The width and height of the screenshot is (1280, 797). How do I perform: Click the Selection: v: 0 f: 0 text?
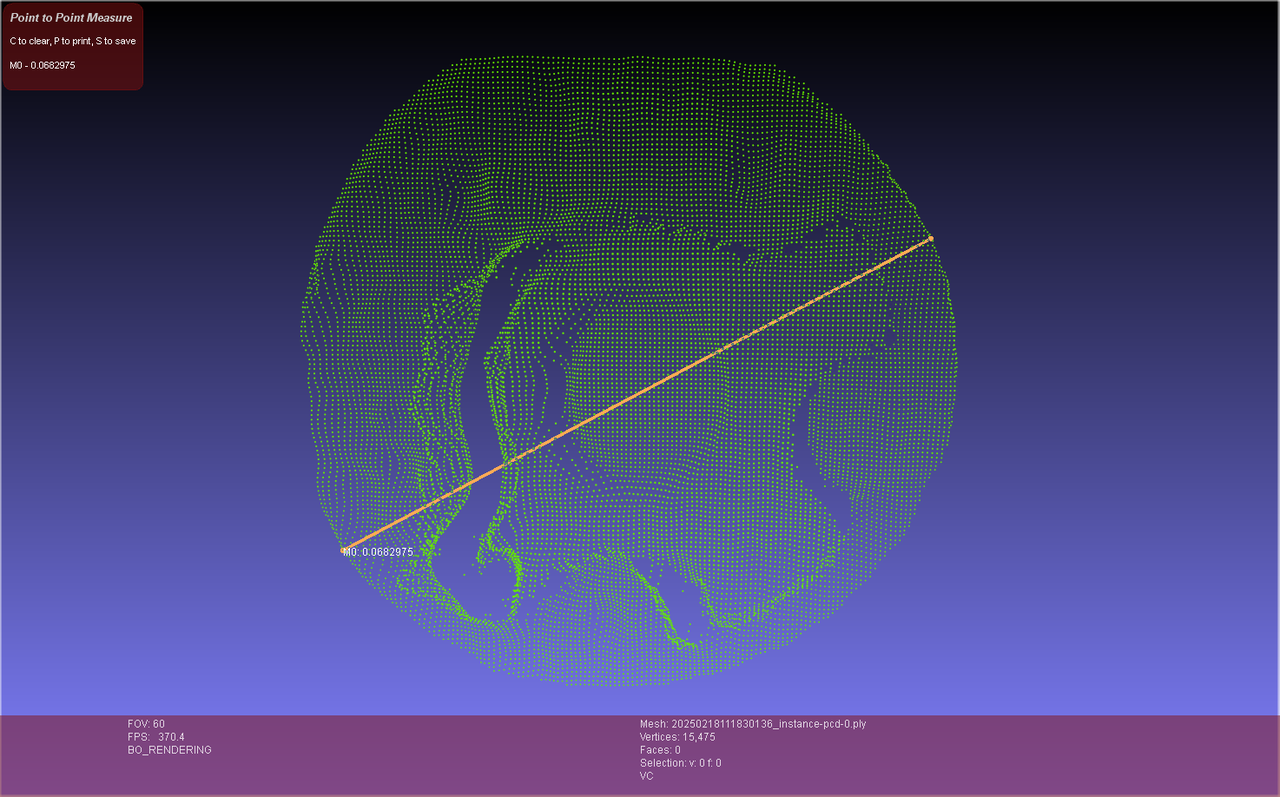[680, 763]
